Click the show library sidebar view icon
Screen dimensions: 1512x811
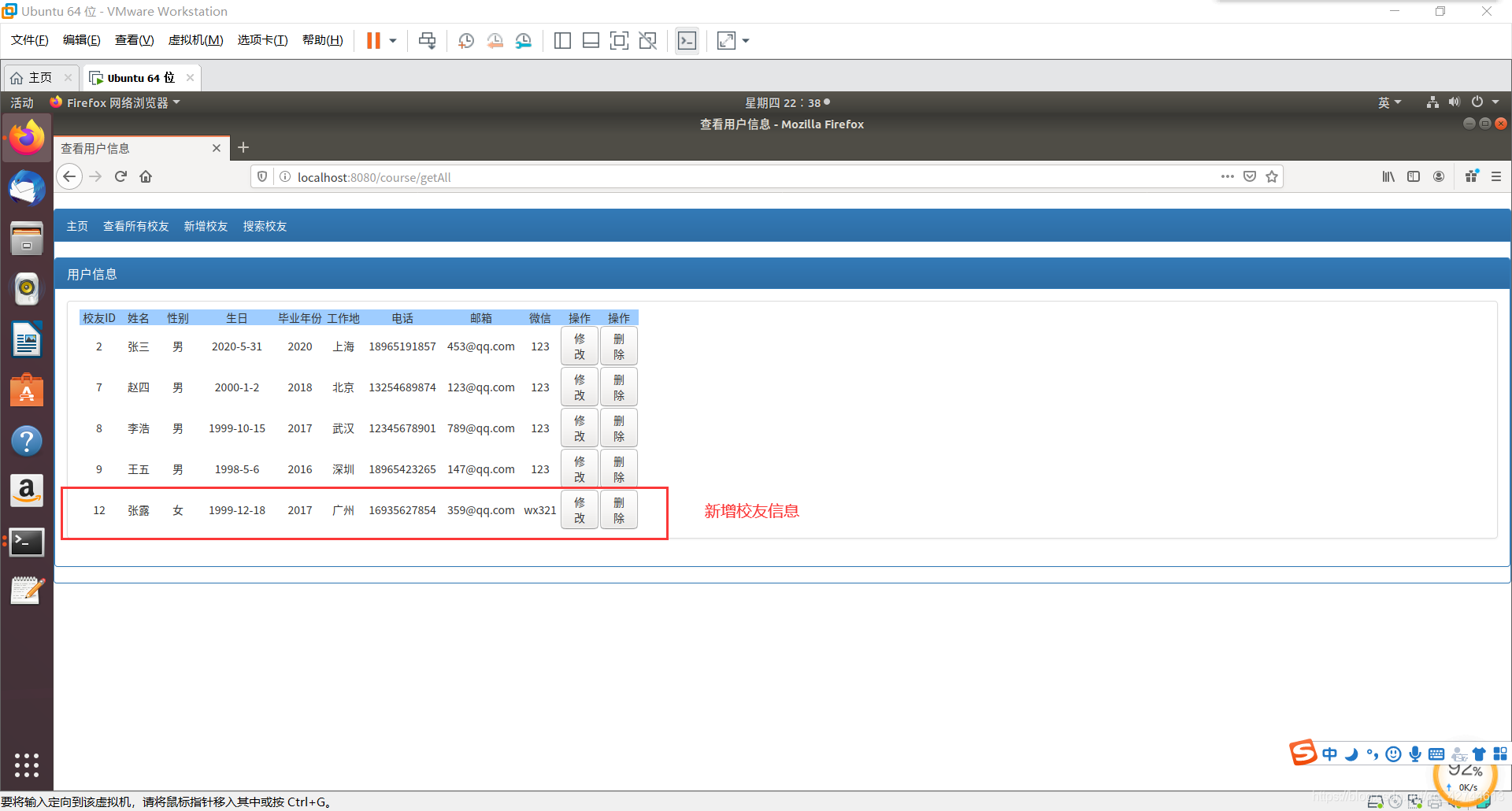click(562, 41)
